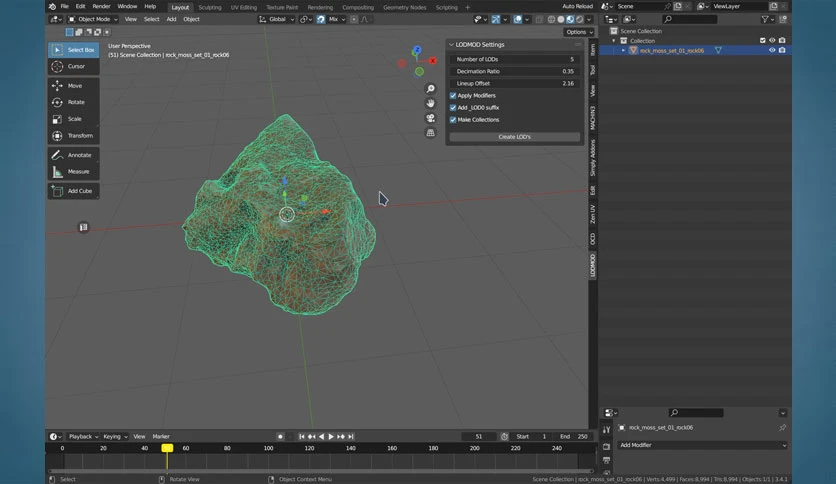Image resolution: width=836 pixels, height=484 pixels.
Task: Toggle Add _LOD0 suffix checkbox
Action: (x=453, y=108)
